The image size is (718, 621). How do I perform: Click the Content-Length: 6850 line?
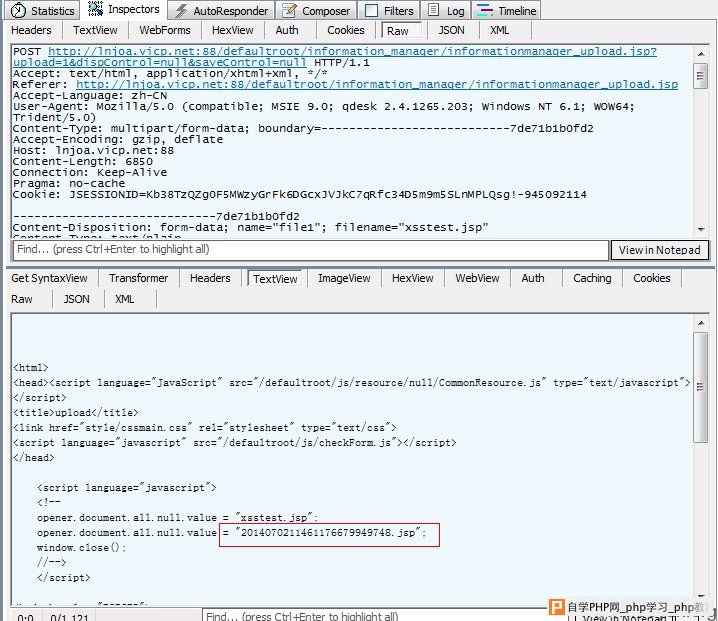click(83, 161)
